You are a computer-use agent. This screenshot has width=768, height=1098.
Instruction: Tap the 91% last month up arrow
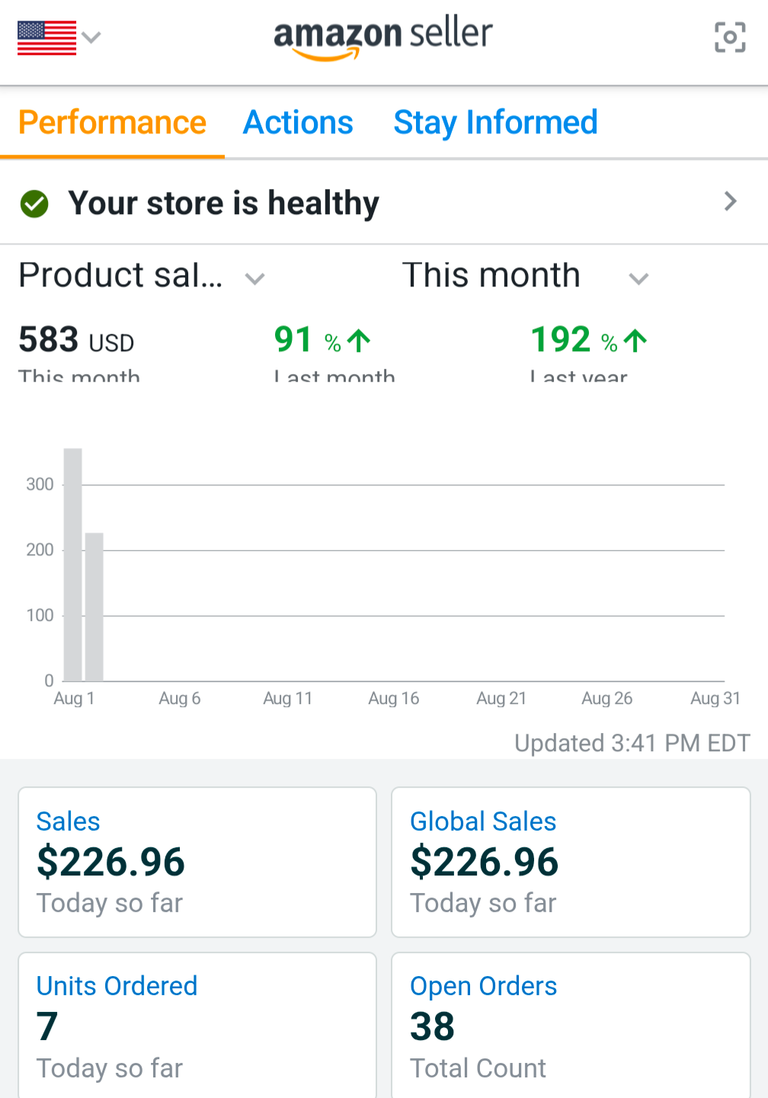point(358,341)
